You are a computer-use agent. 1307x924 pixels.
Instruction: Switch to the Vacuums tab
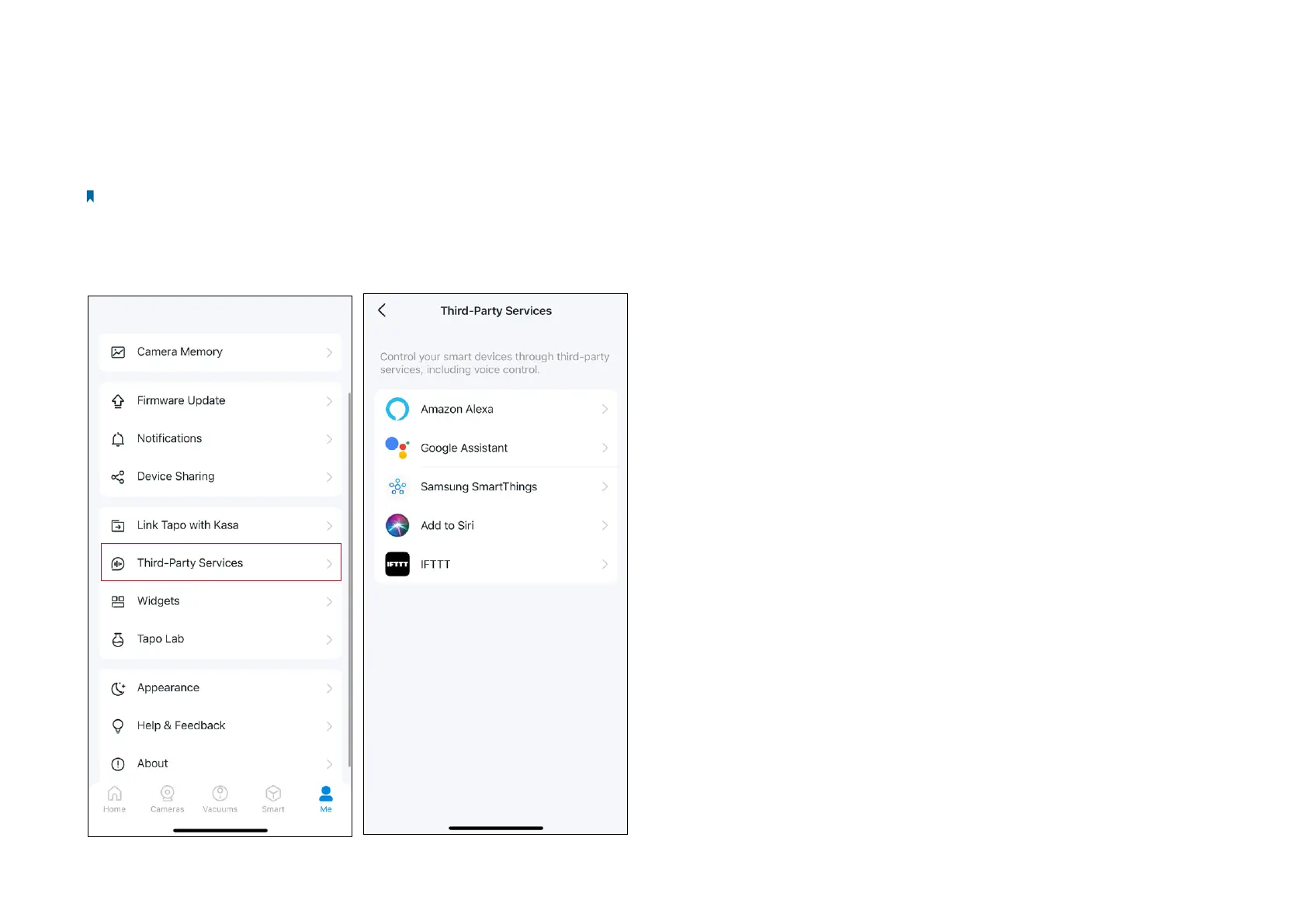pyautogui.click(x=220, y=798)
